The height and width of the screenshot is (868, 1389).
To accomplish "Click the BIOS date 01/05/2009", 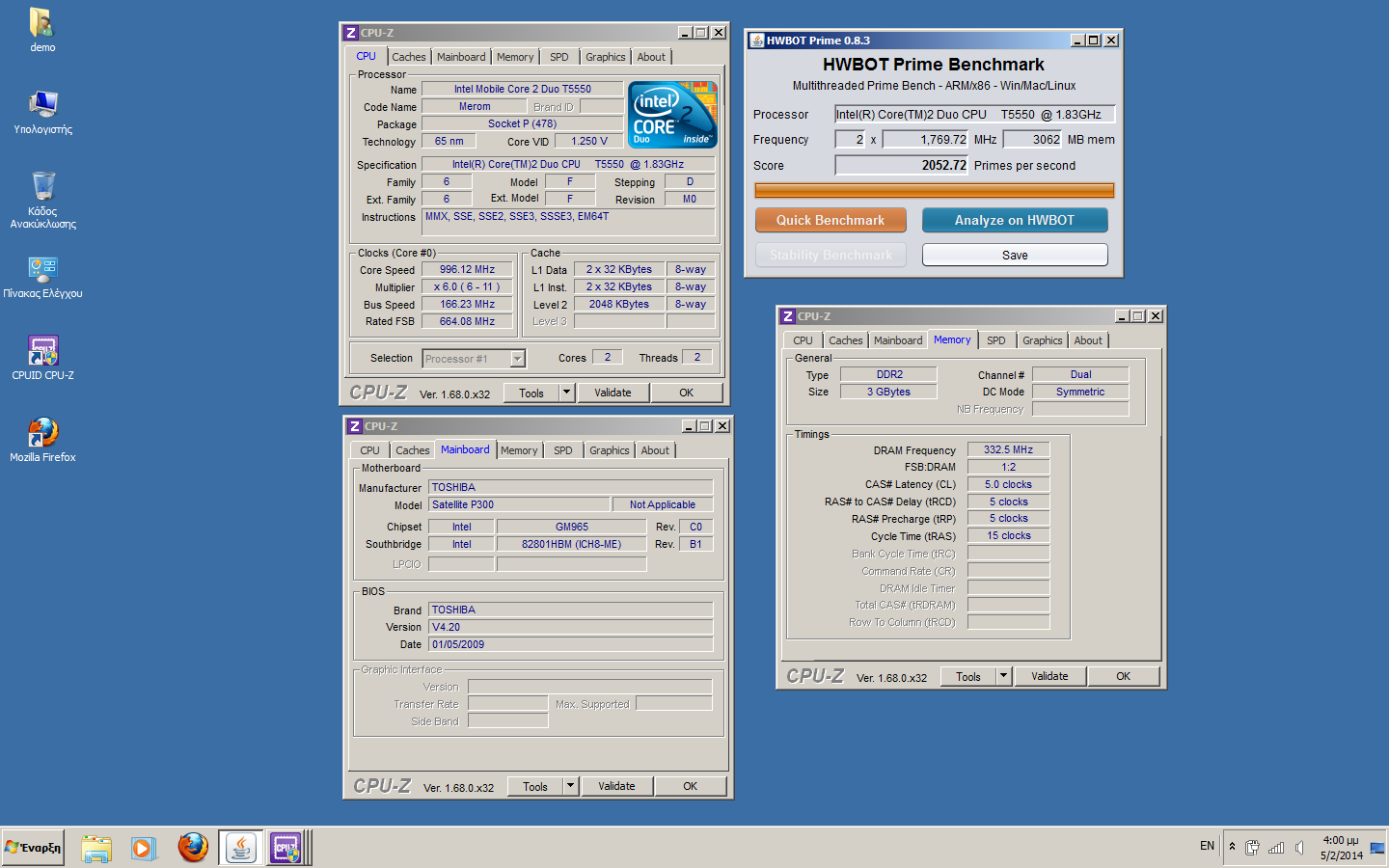I will [571, 644].
